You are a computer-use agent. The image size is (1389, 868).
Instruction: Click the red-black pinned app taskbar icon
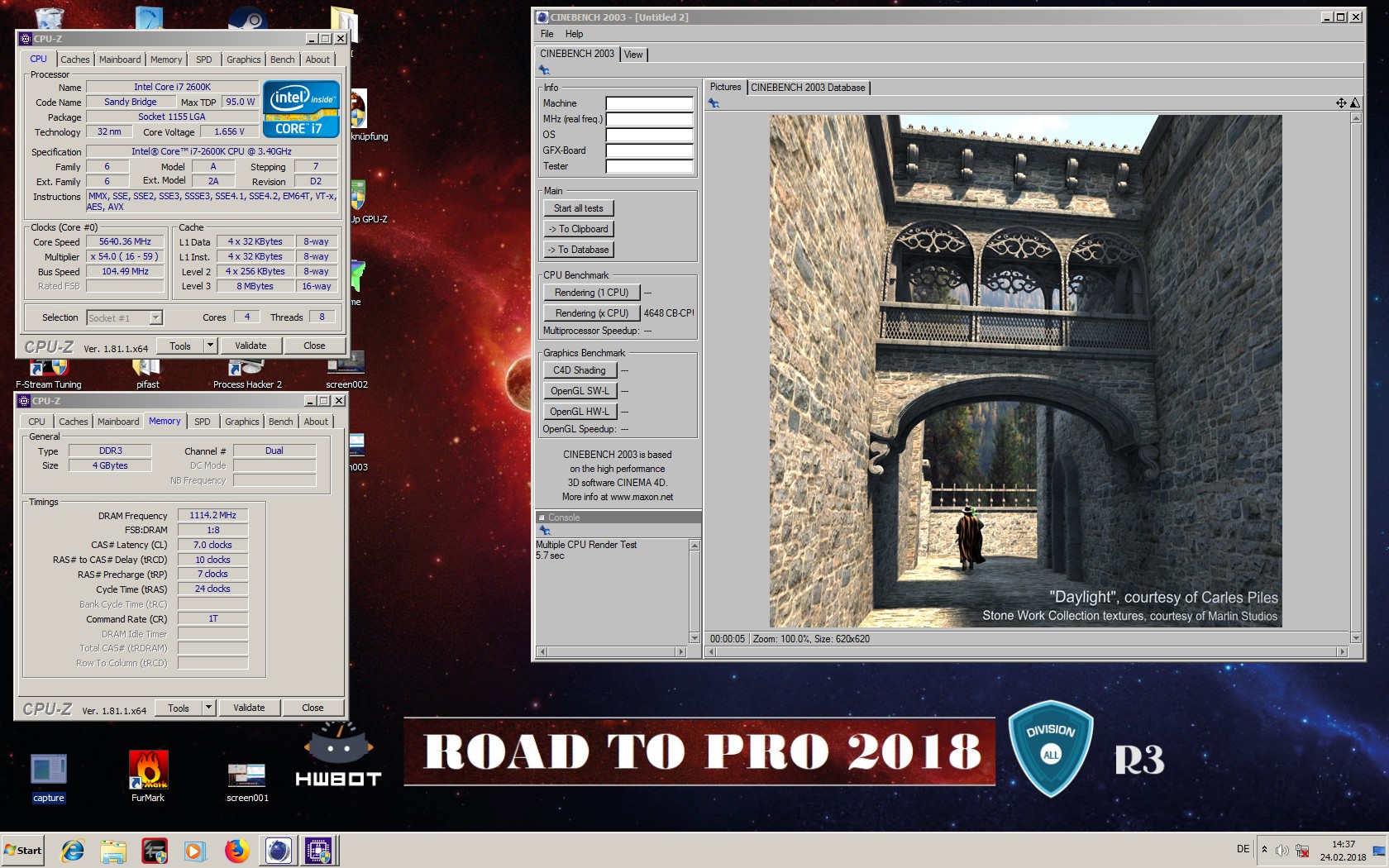[x=155, y=850]
